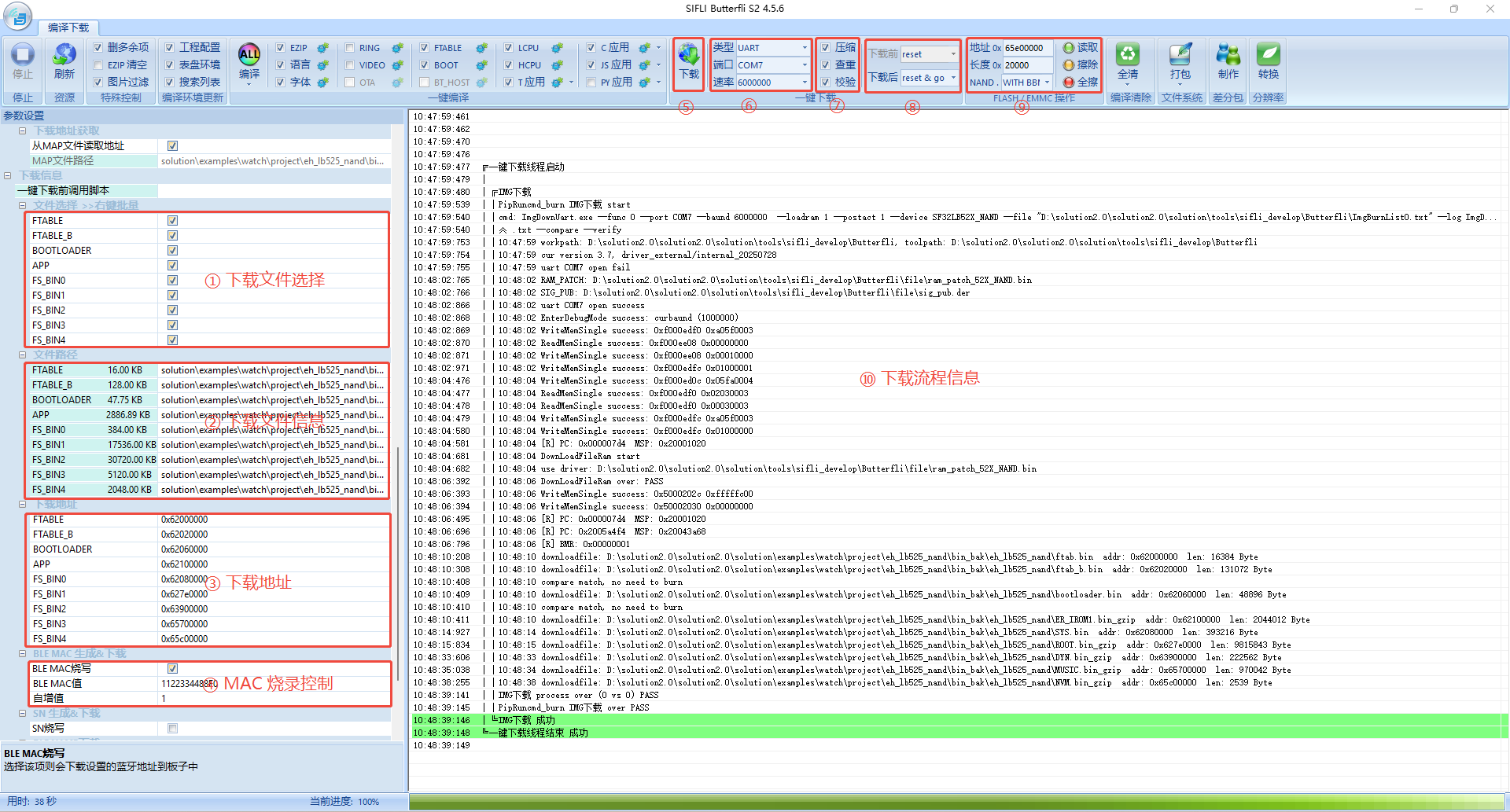
Task: Click the 全擦 erase all button
Action: [x=1080, y=83]
